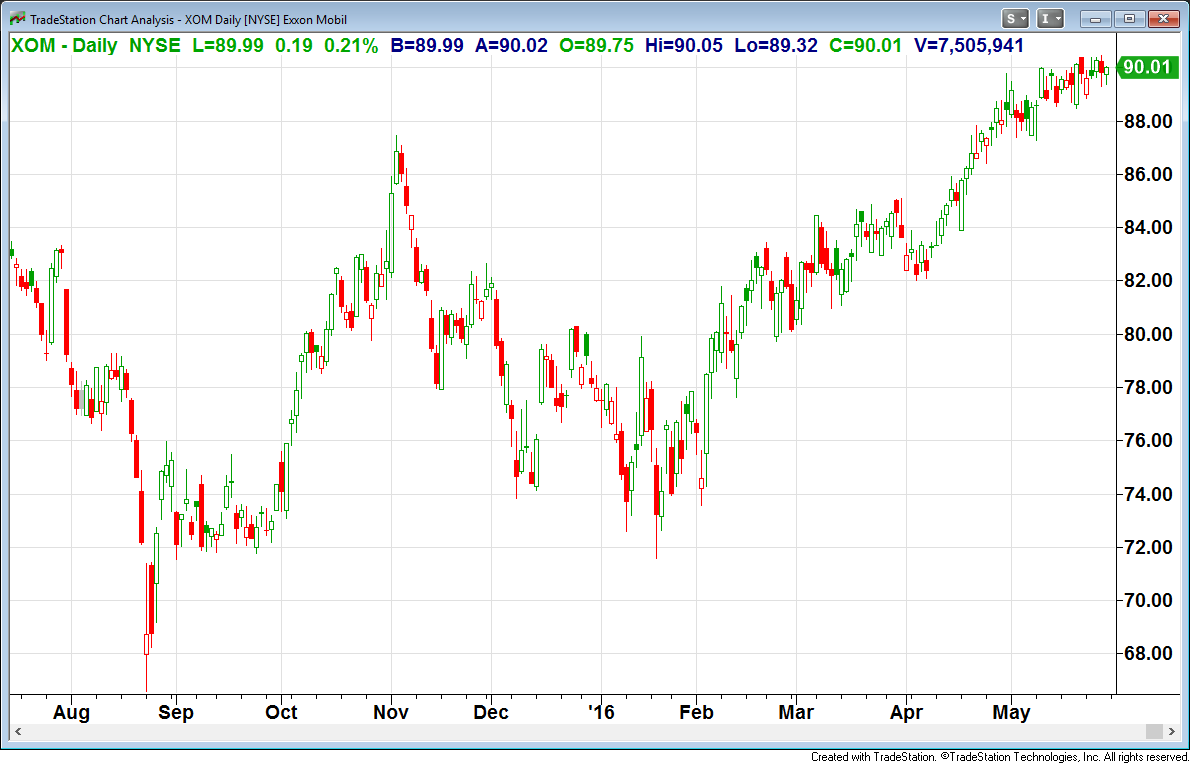Click the 76.00 price axis label
Screen dimensions: 1190x763
click(1146, 440)
